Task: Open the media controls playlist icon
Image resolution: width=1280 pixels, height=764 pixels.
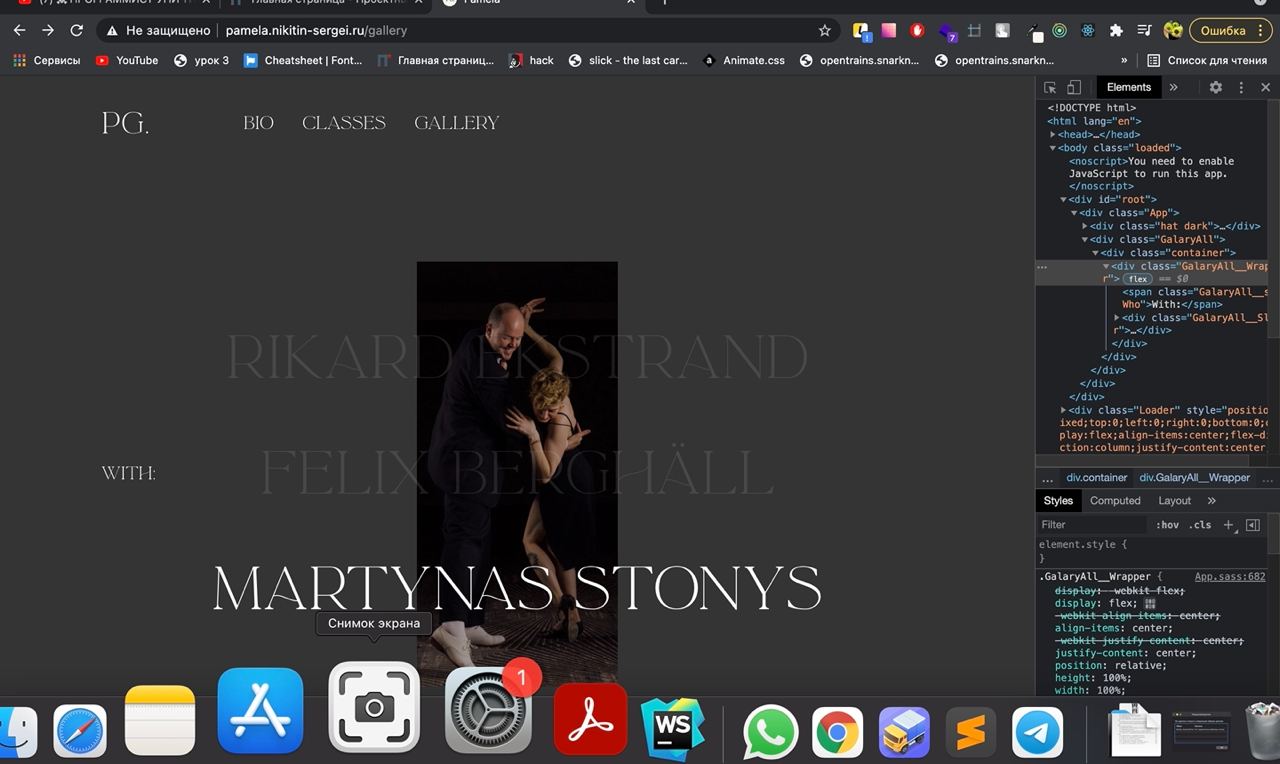Action: pyautogui.click(x=1145, y=31)
